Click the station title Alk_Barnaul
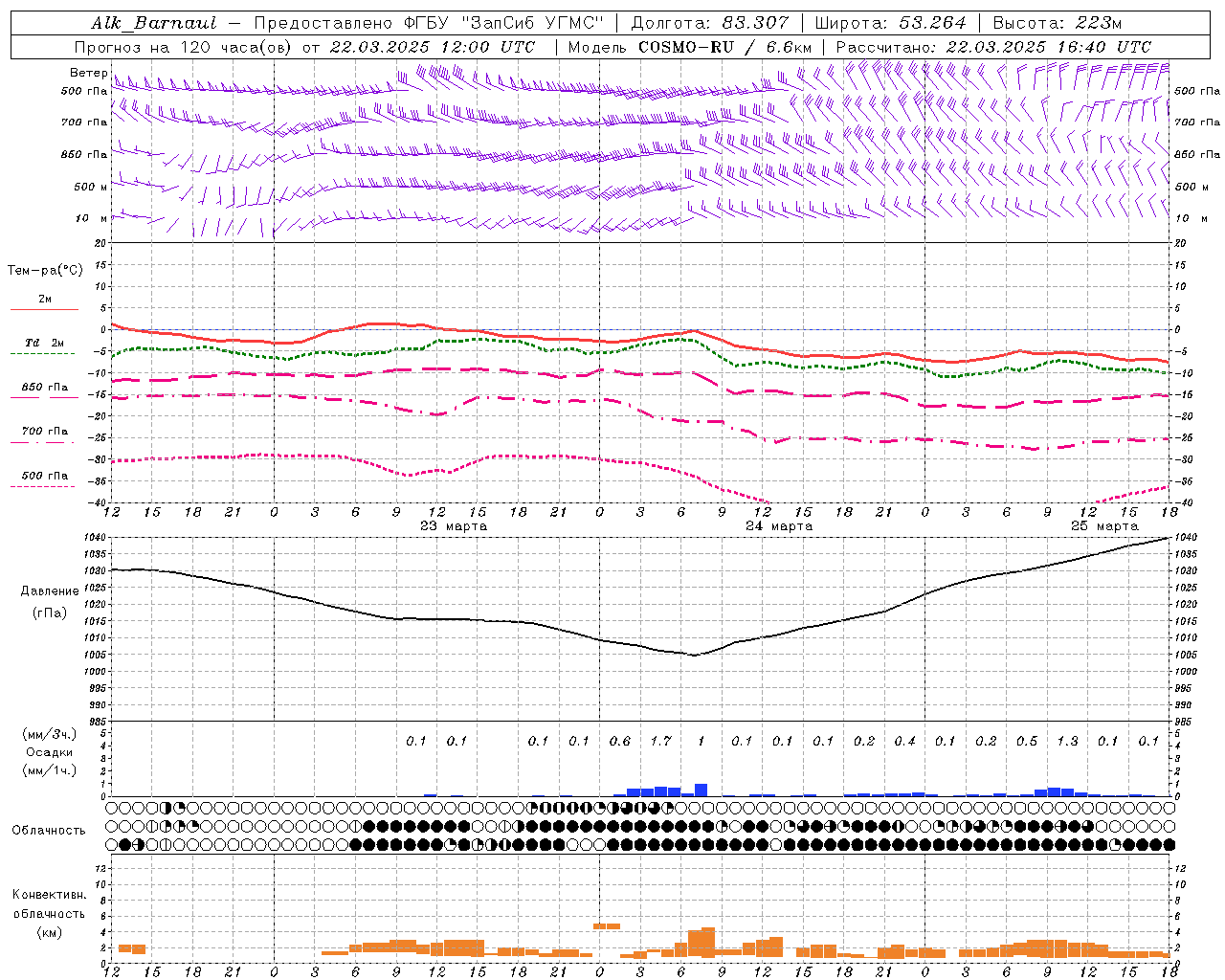Image resolution: width=1225 pixels, height=980 pixels. coord(154,23)
